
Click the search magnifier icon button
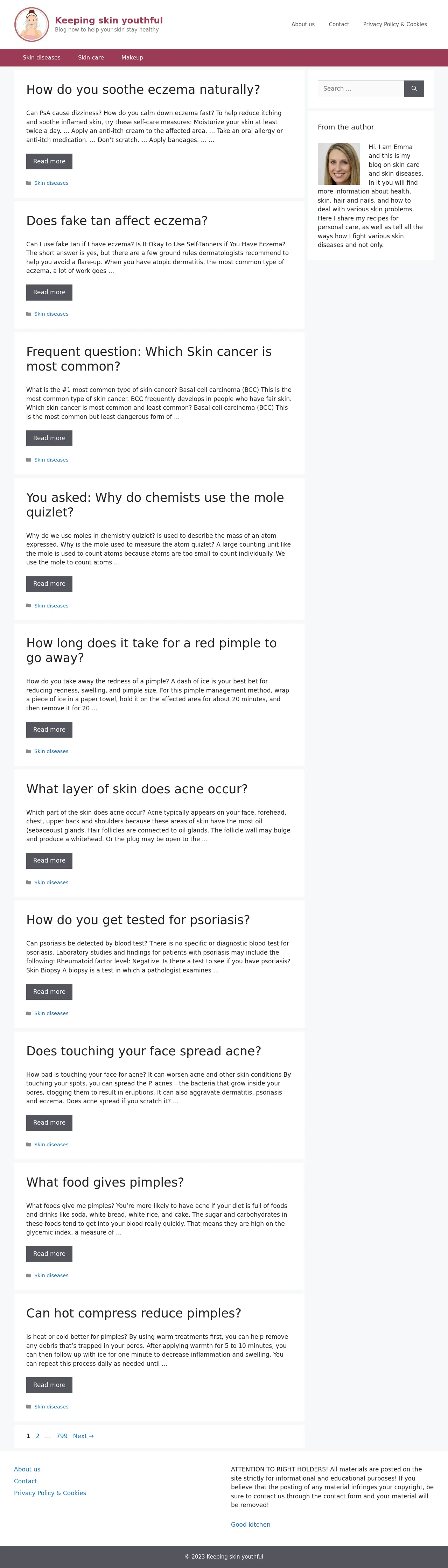(x=414, y=89)
